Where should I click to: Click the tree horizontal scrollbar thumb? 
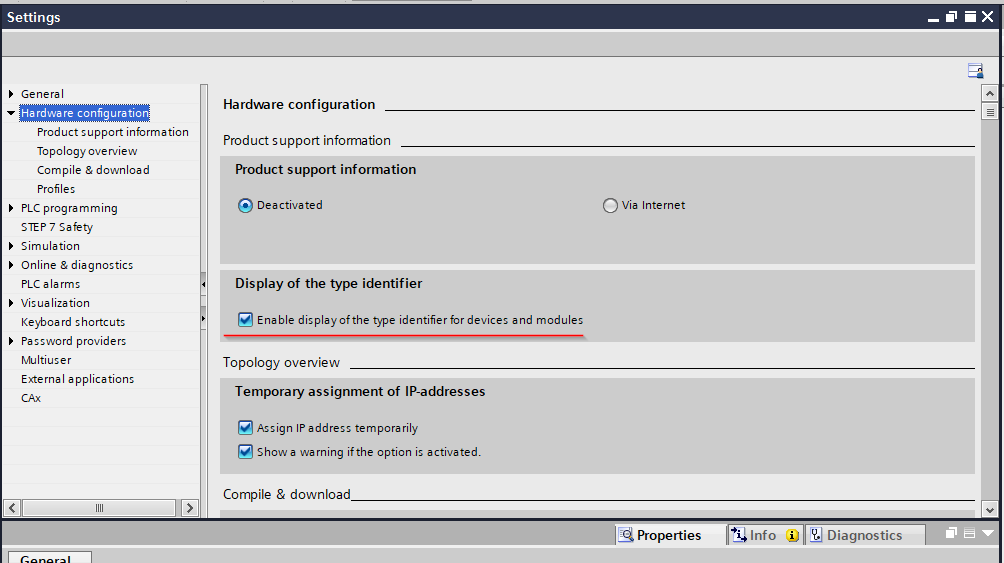coord(99,508)
